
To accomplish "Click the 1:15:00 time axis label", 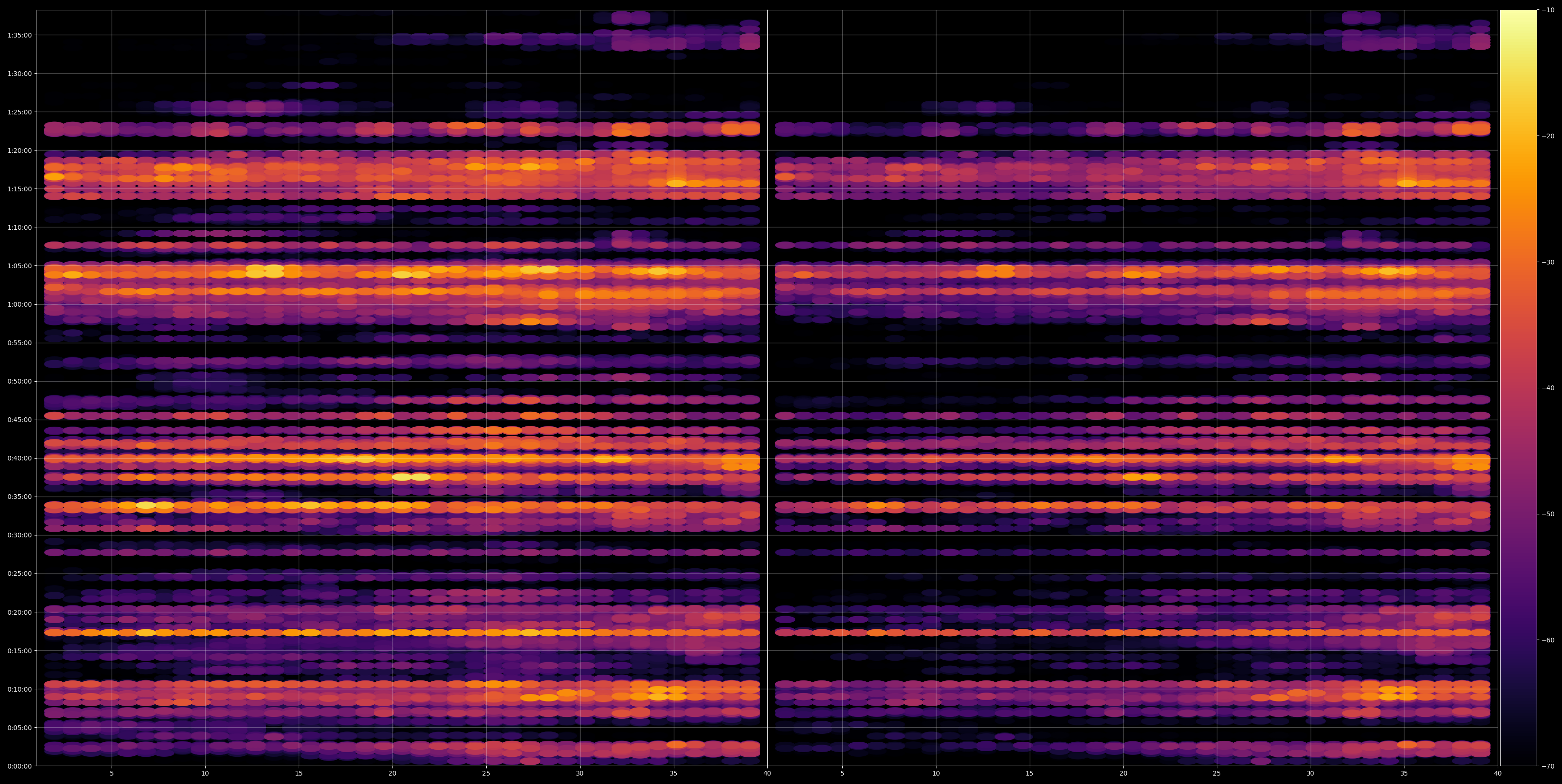I will point(19,188).
